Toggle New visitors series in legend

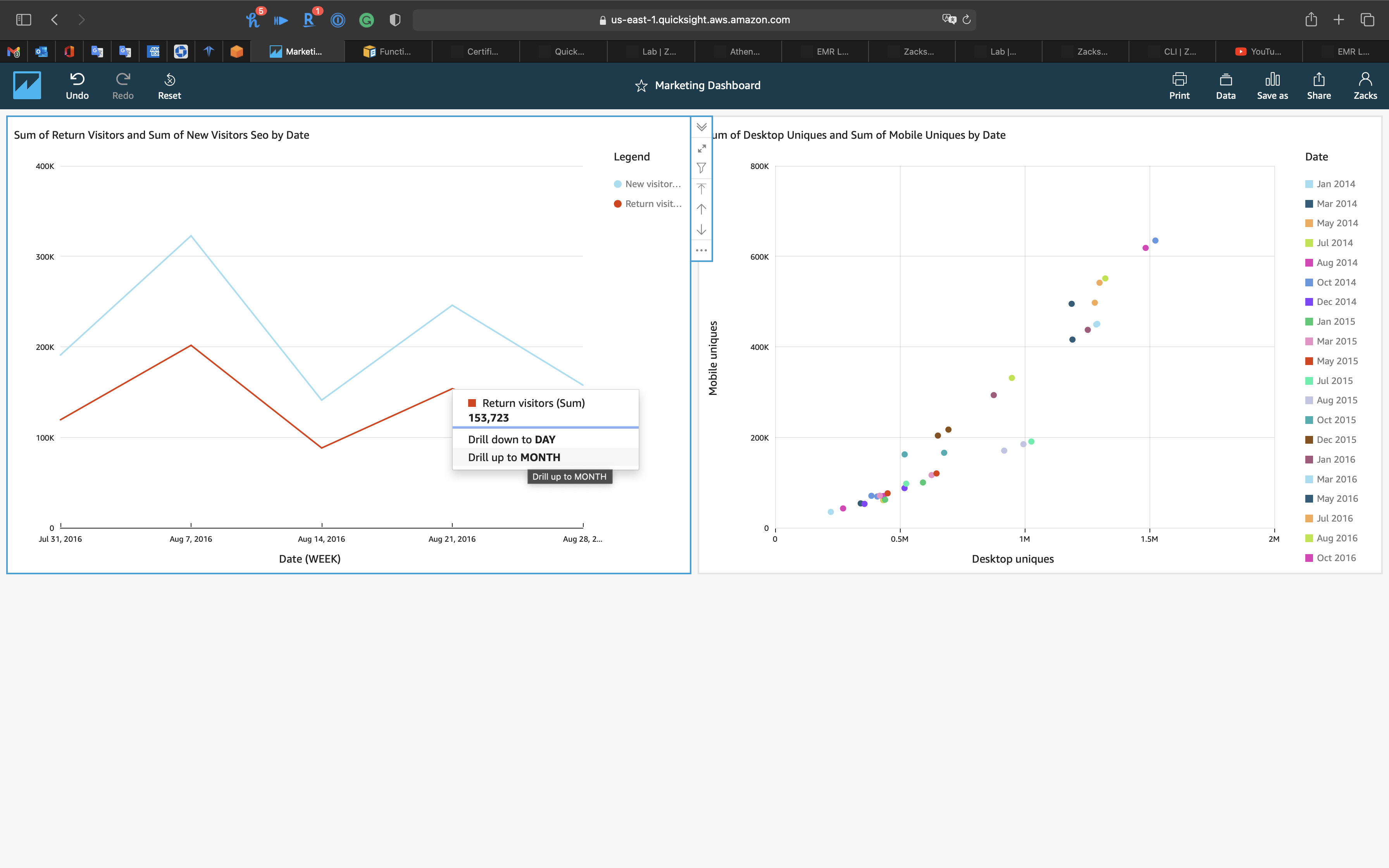click(x=652, y=184)
